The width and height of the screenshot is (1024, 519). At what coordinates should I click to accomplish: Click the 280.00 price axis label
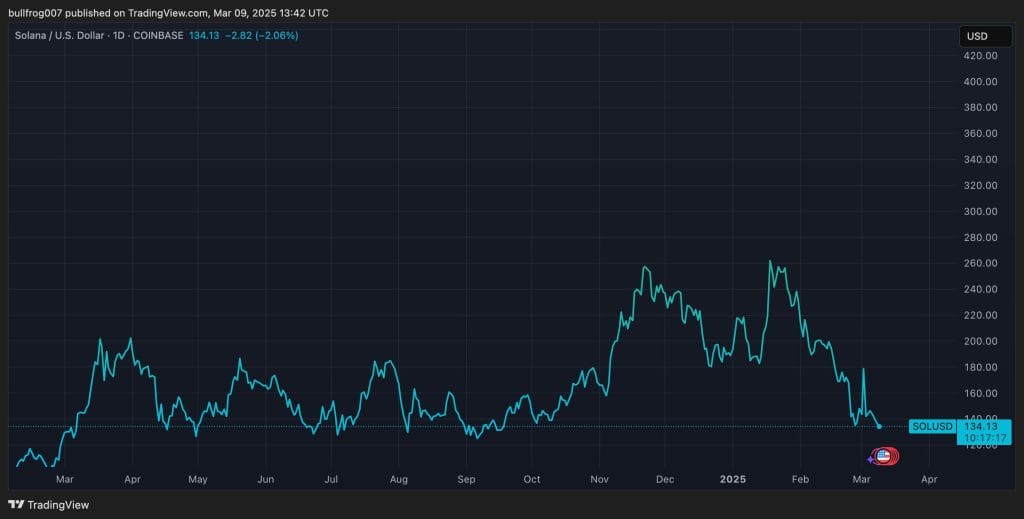[980, 237]
